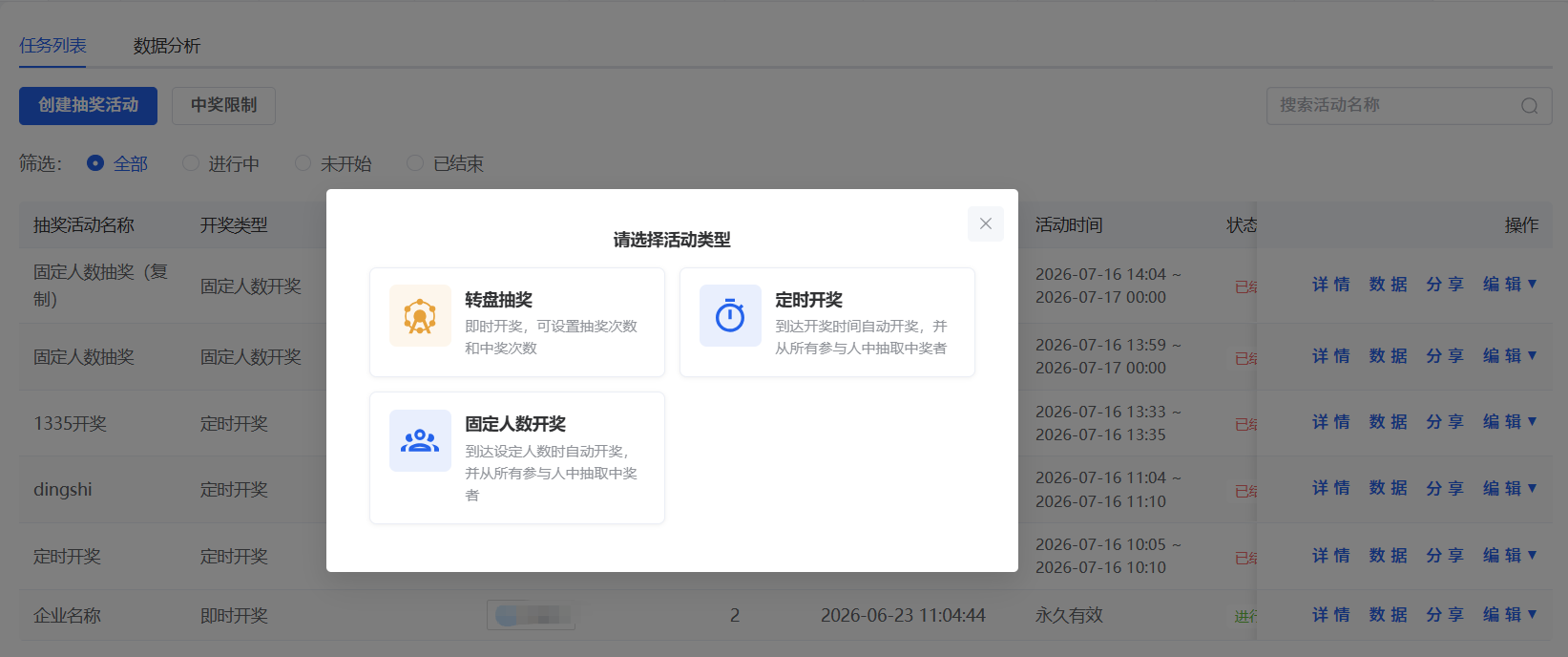Click the 即时开奖 type cell
The height and width of the screenshot is (657, 1568).
click(x=234, y=616)
